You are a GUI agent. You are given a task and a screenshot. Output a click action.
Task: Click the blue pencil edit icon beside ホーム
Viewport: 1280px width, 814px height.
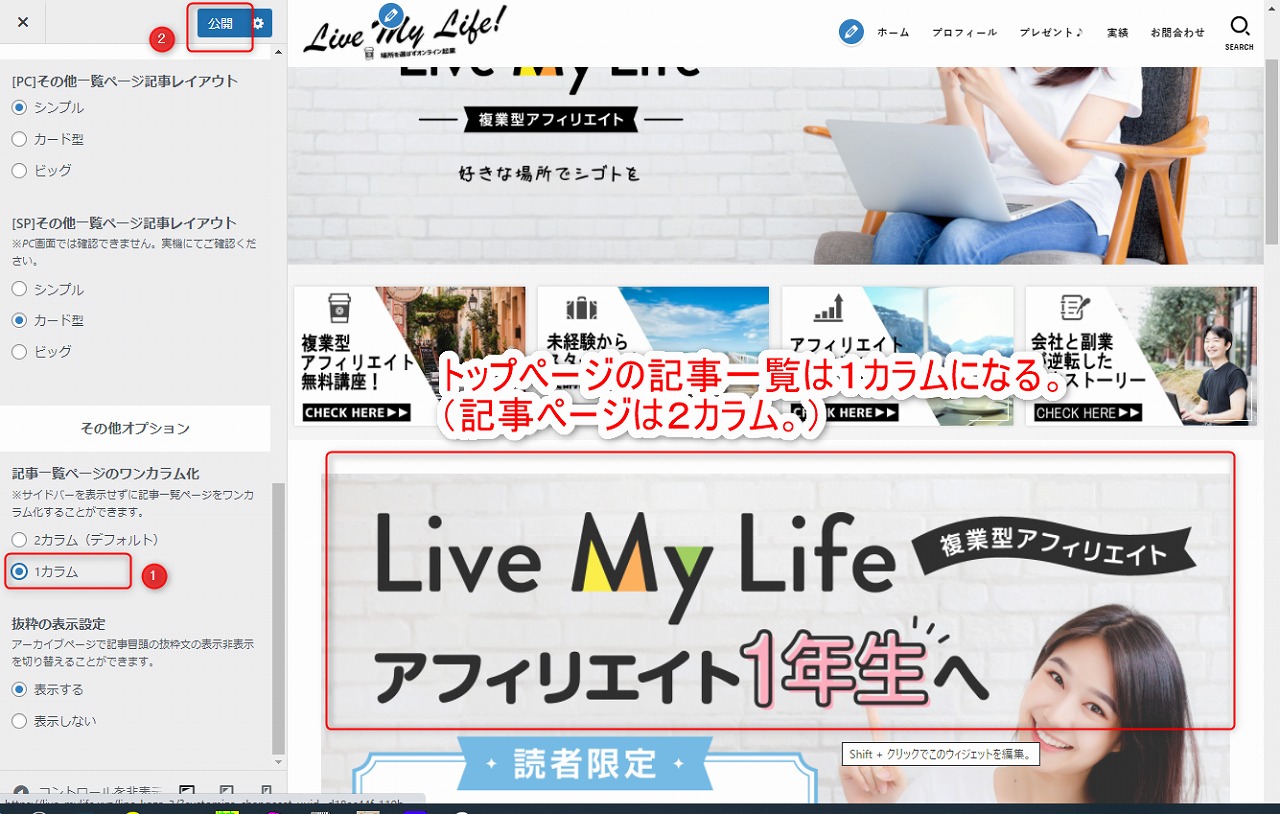851,32
